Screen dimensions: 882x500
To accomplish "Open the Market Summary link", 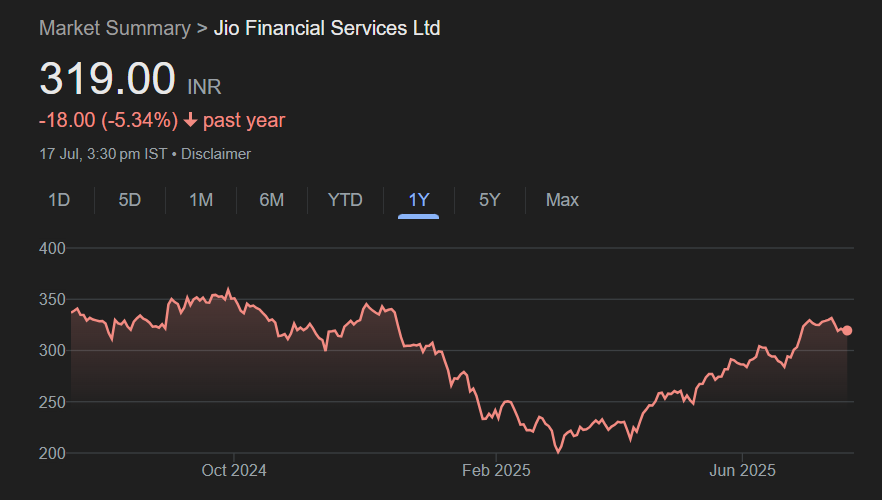I will coord(114,28).
